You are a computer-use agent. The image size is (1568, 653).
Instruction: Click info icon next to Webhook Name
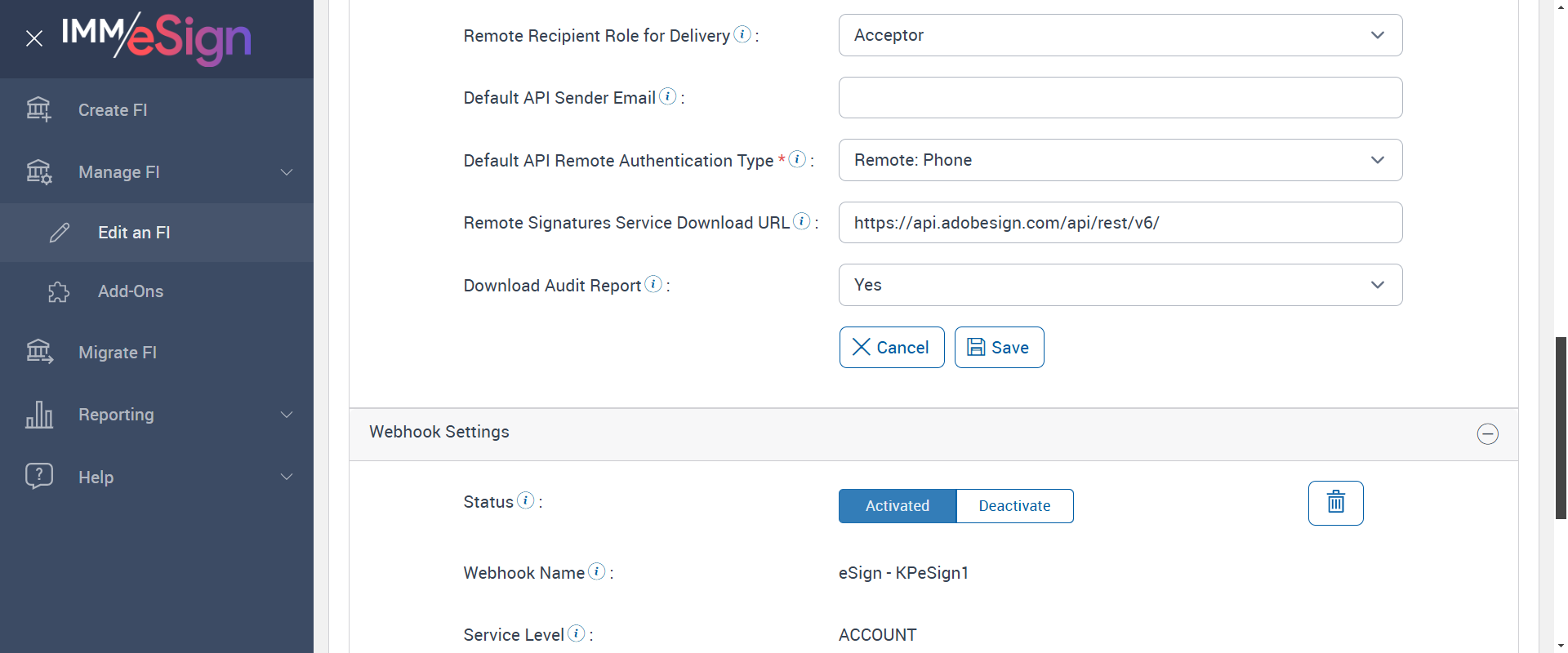tap(597, 571)
